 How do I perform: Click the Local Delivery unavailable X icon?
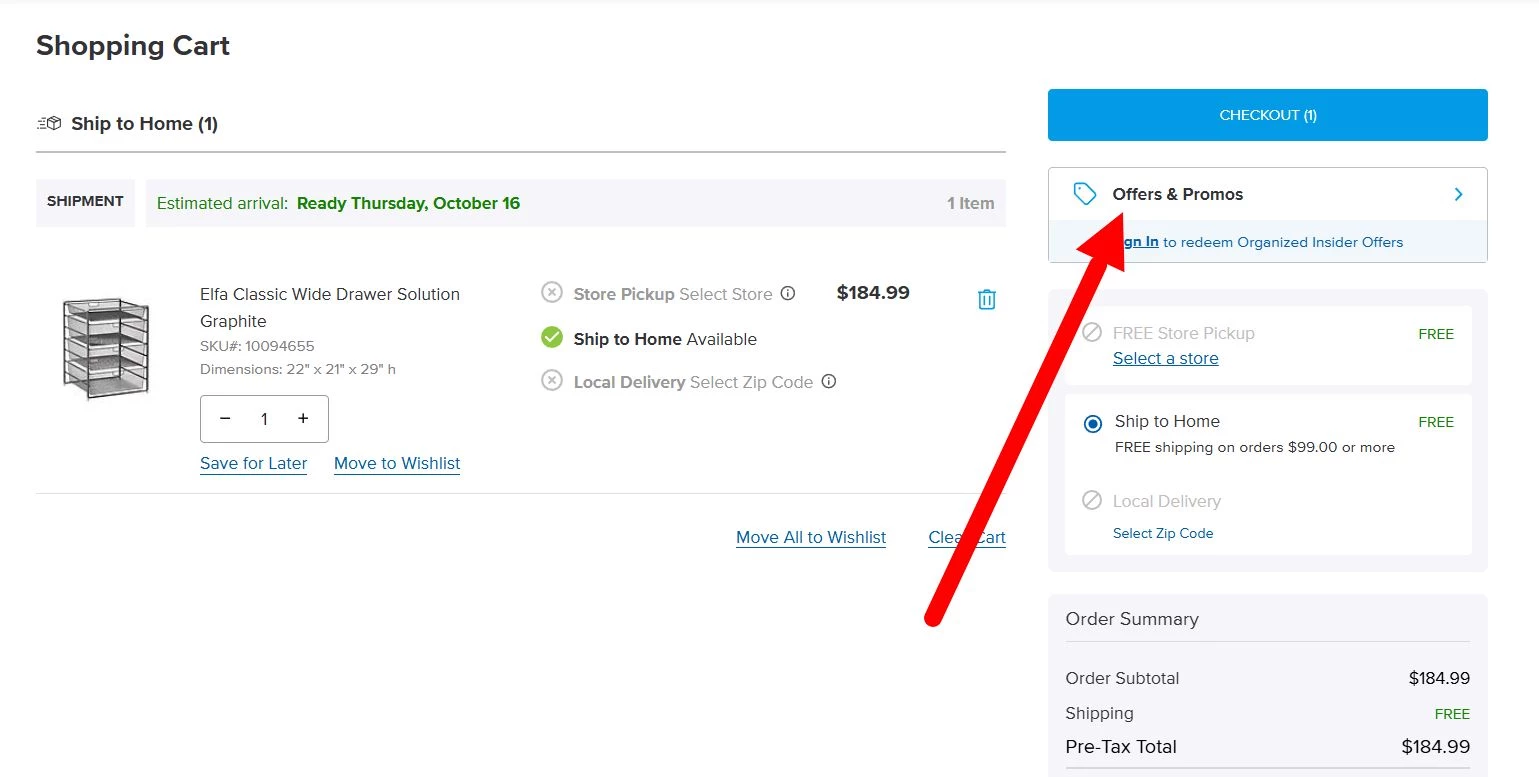552,380
